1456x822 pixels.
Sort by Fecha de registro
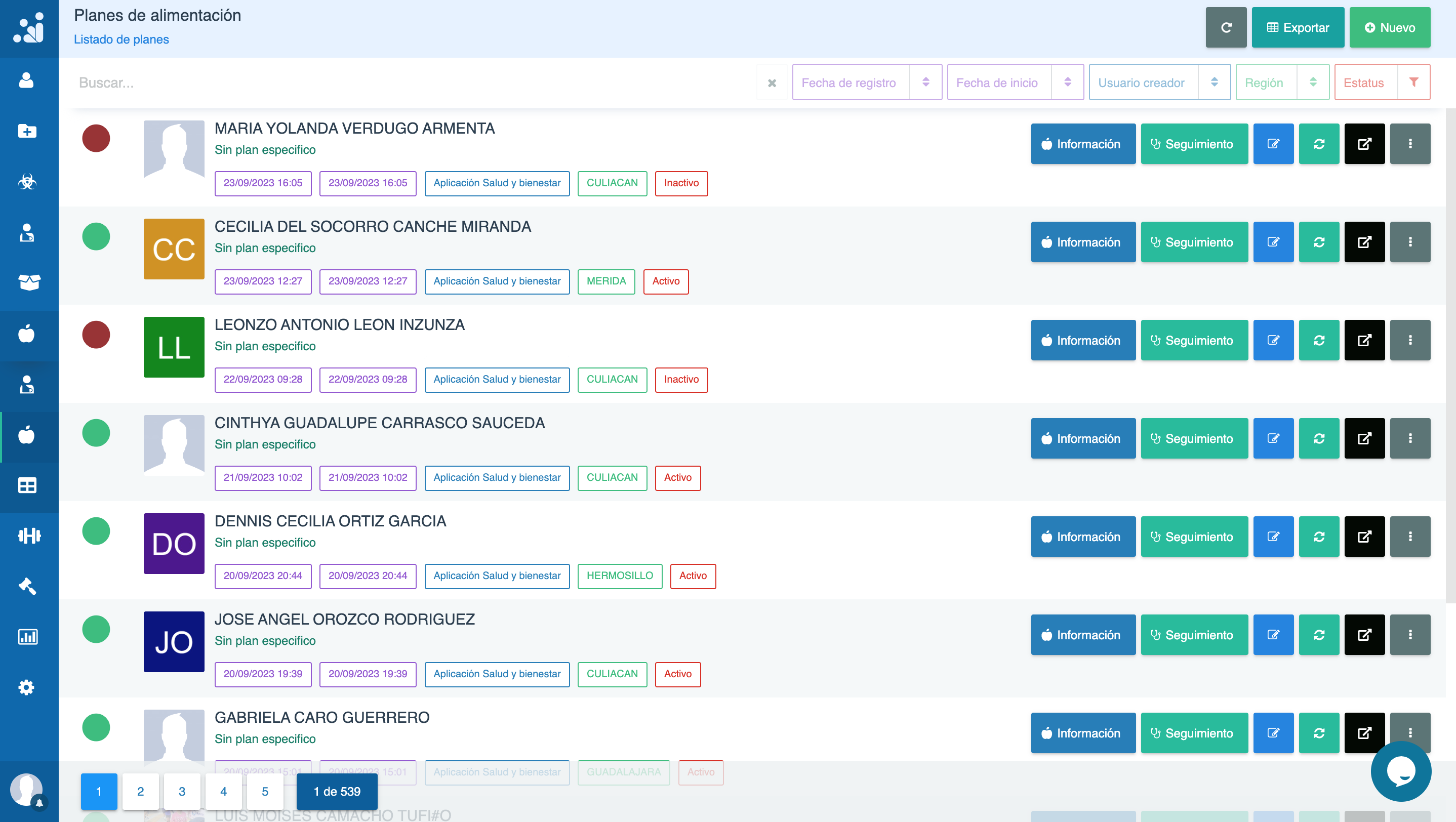pos(867,83)
